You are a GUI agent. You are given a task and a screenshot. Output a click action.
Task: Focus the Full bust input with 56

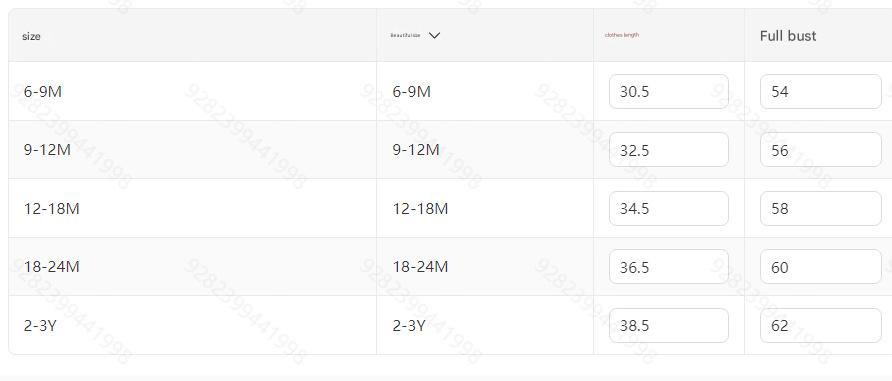point(820,150)
